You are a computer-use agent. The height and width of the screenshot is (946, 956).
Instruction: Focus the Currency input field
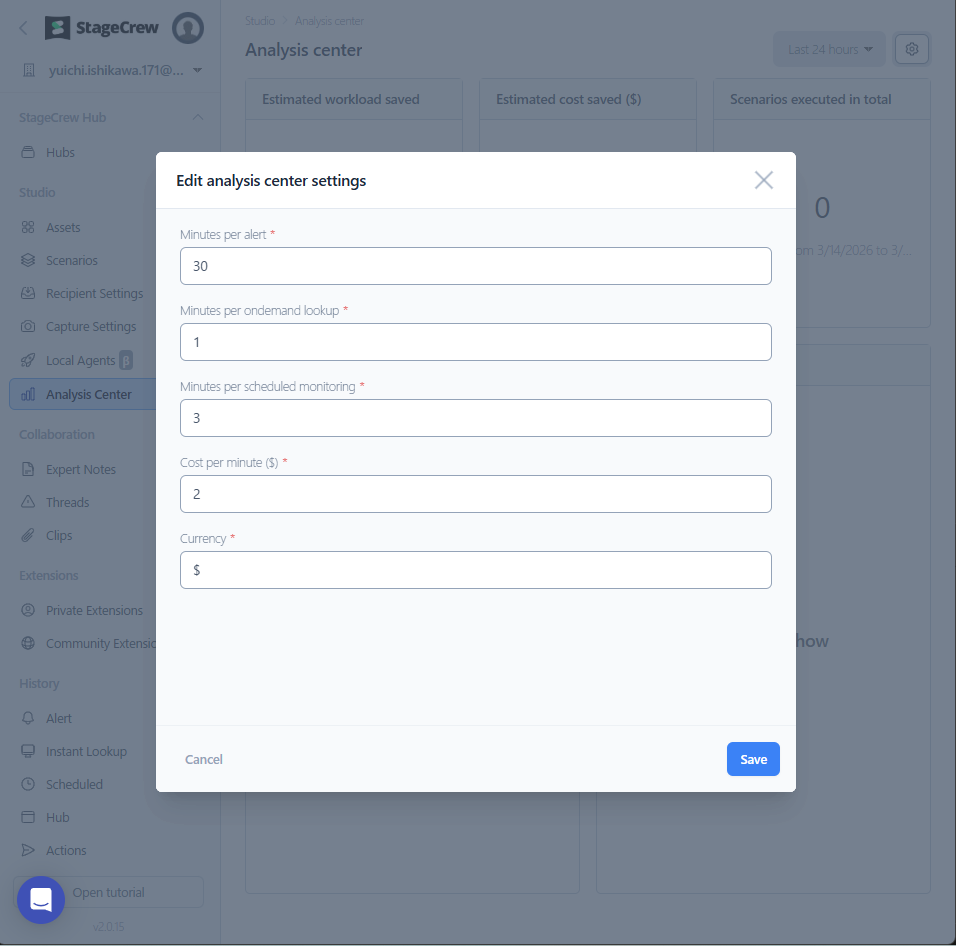coord(475,570)
